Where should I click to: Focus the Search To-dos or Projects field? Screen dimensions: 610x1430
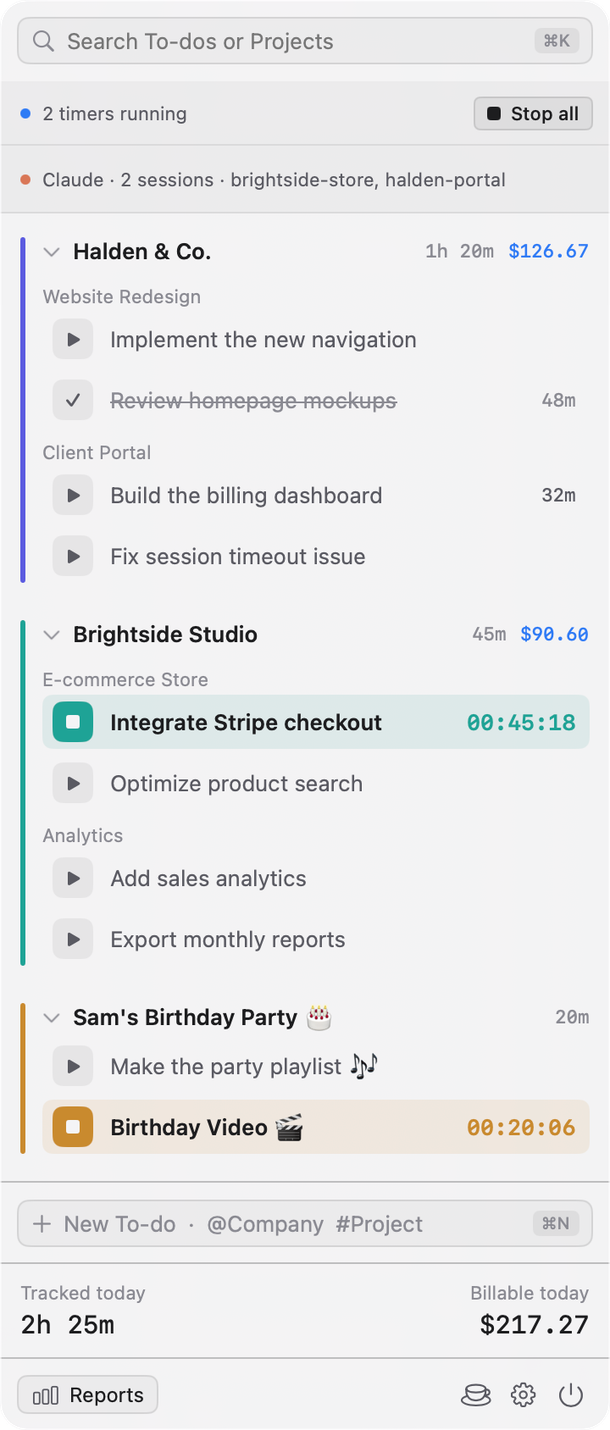[x=305, y=41]
